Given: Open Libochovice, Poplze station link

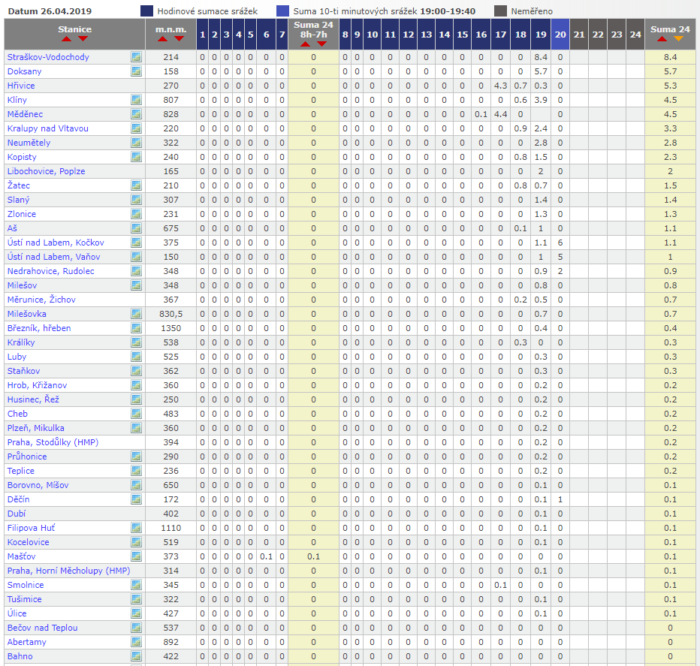Looking at the screenshot, I should tap(46, 171).
